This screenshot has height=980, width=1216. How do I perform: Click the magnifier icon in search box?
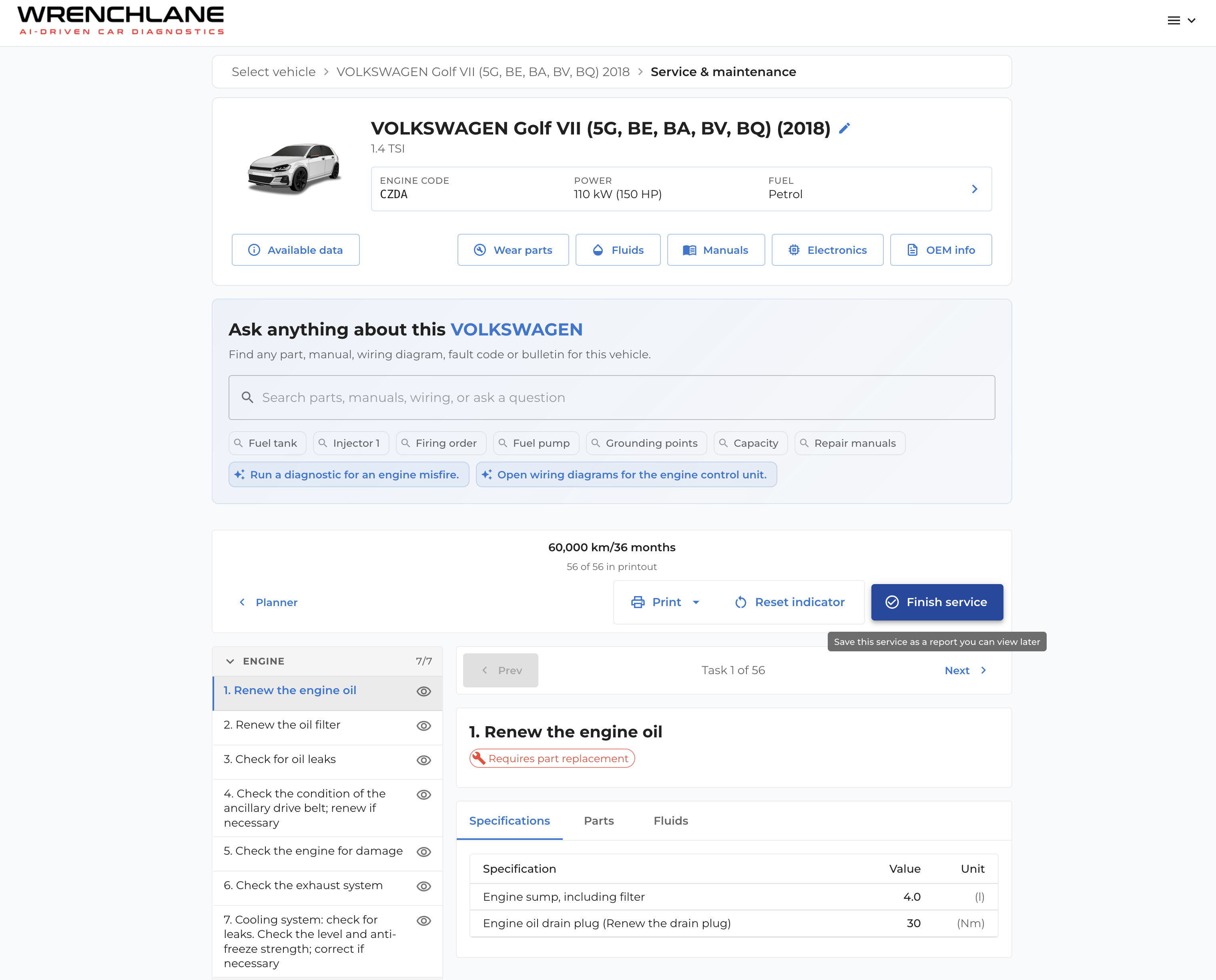click(x=247, y=398)
